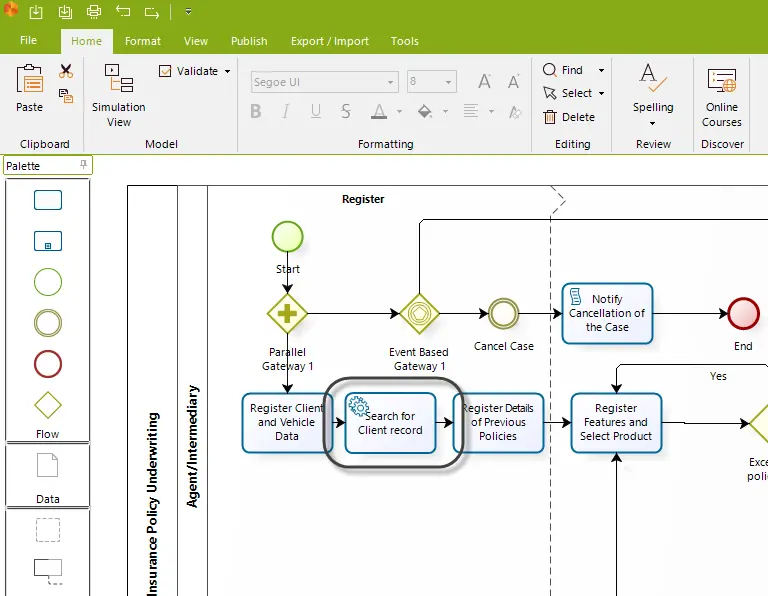Open the Export / Import tab
Viewport: 768px width, 596px height.
click(x=330, y=41)
